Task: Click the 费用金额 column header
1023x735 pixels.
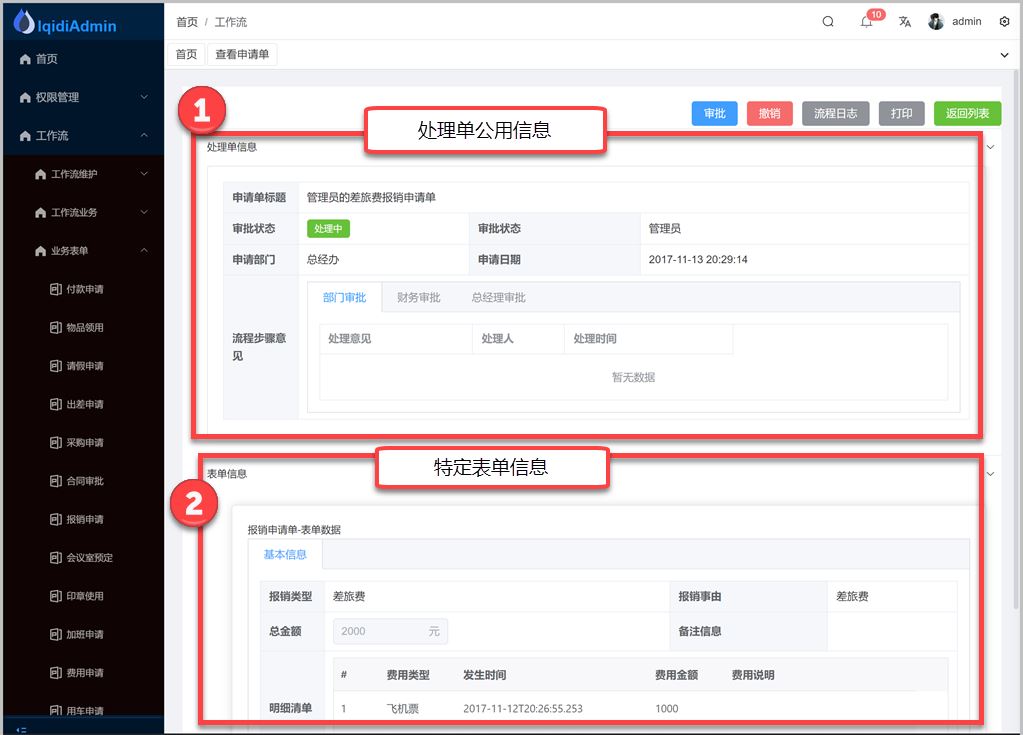Action: tap(676, 675)
